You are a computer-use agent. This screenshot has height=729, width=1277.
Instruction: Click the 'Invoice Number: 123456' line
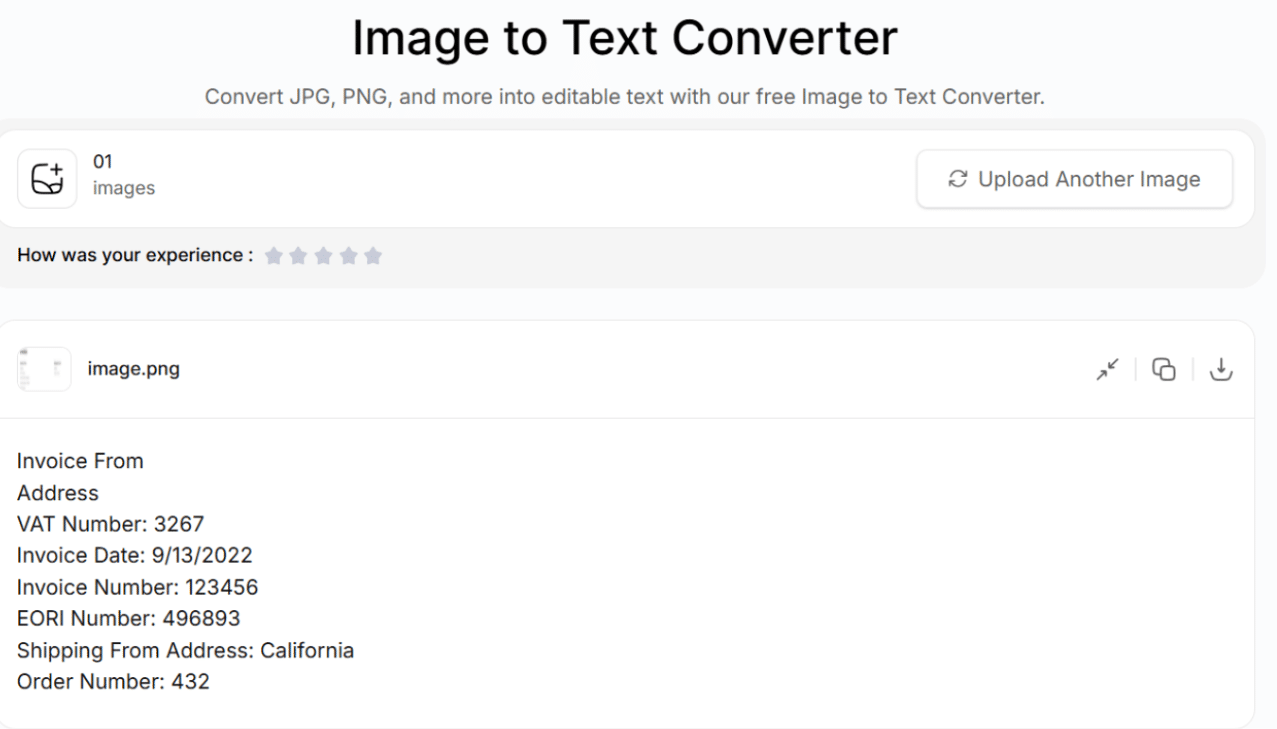pos(138,586)
